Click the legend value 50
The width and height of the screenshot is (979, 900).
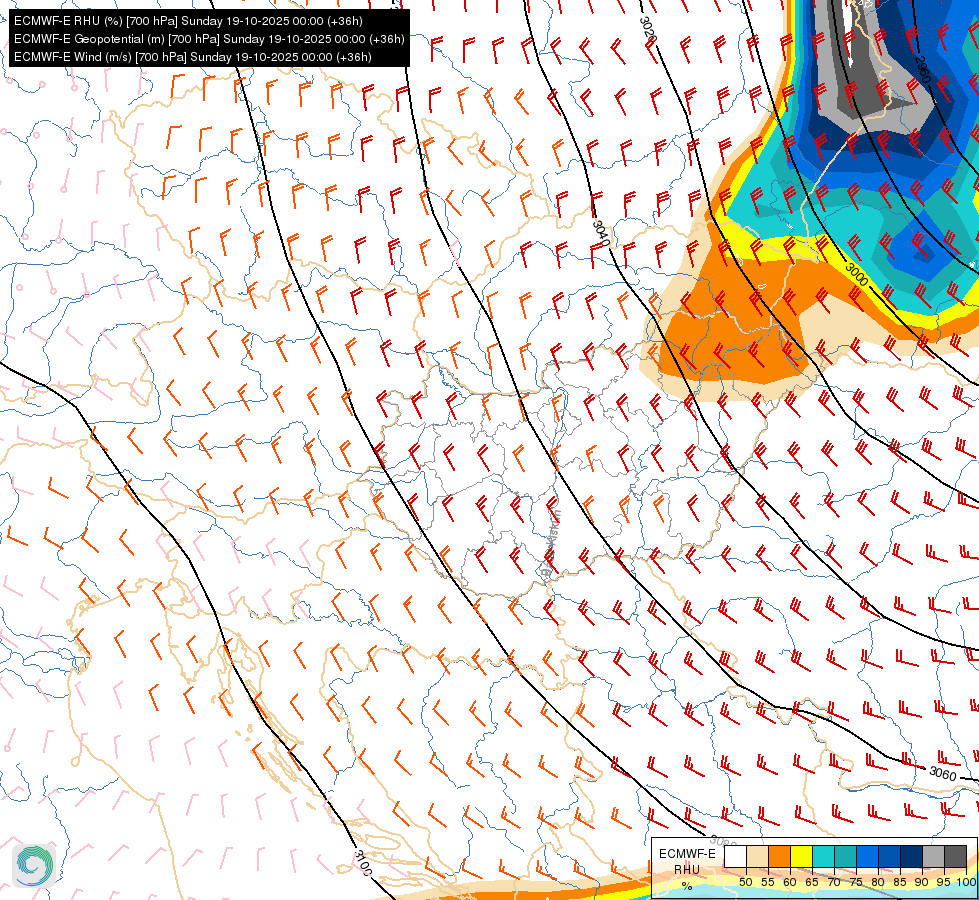[x=745, y=882]
